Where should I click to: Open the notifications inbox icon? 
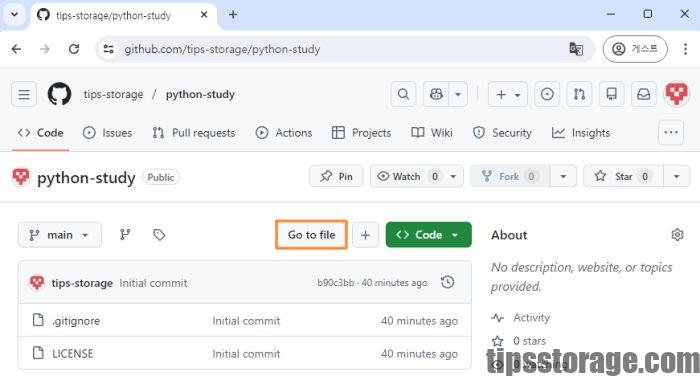[643, 94]
